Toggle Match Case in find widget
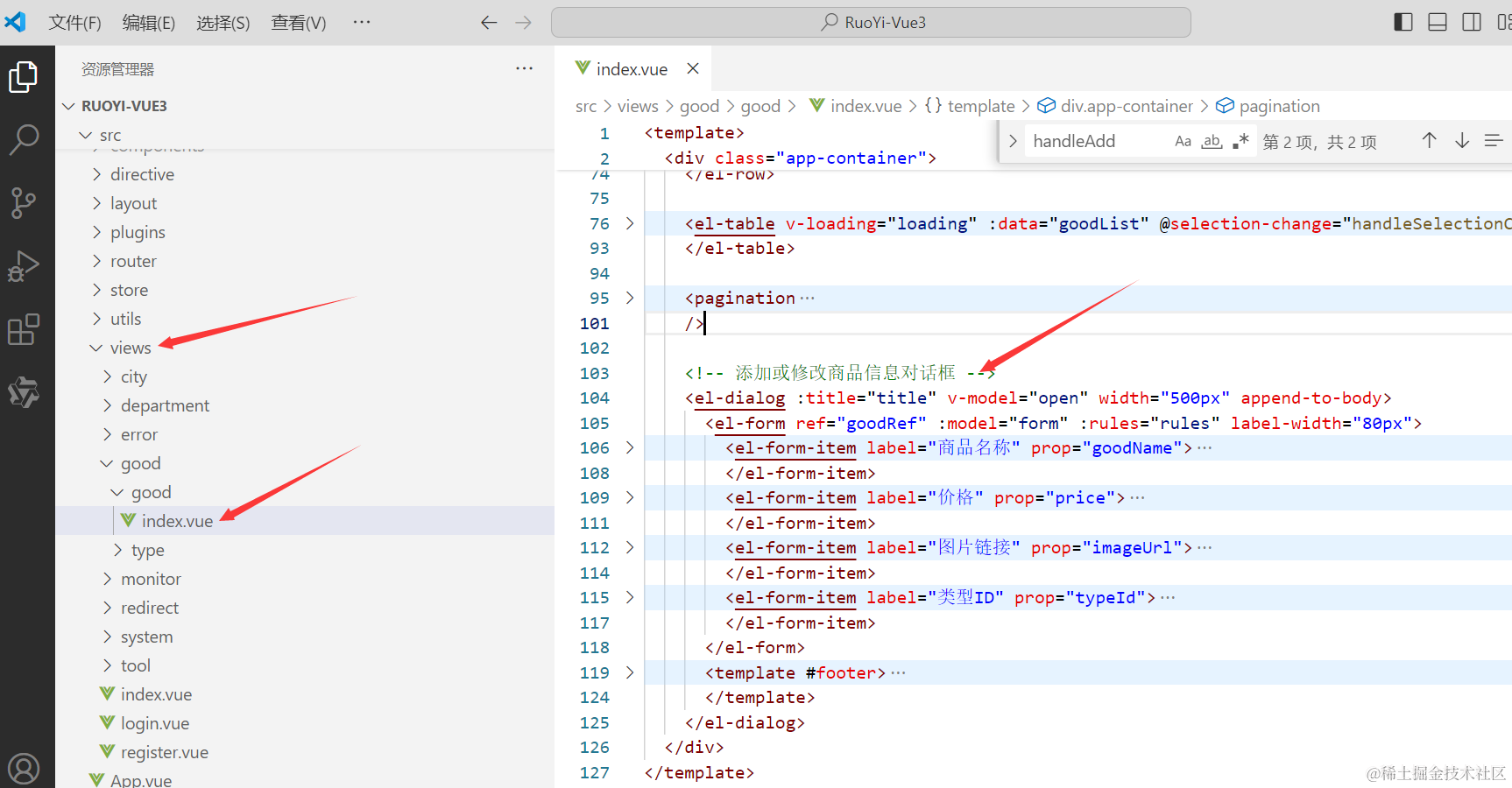 coord(1183,141)
